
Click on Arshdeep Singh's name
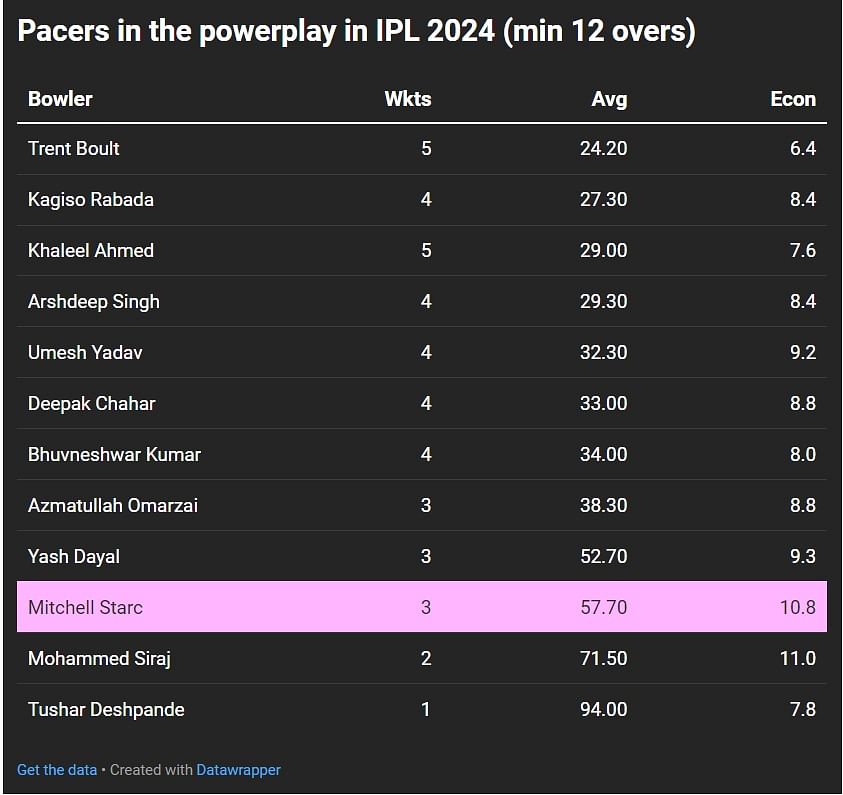point(94,302)
